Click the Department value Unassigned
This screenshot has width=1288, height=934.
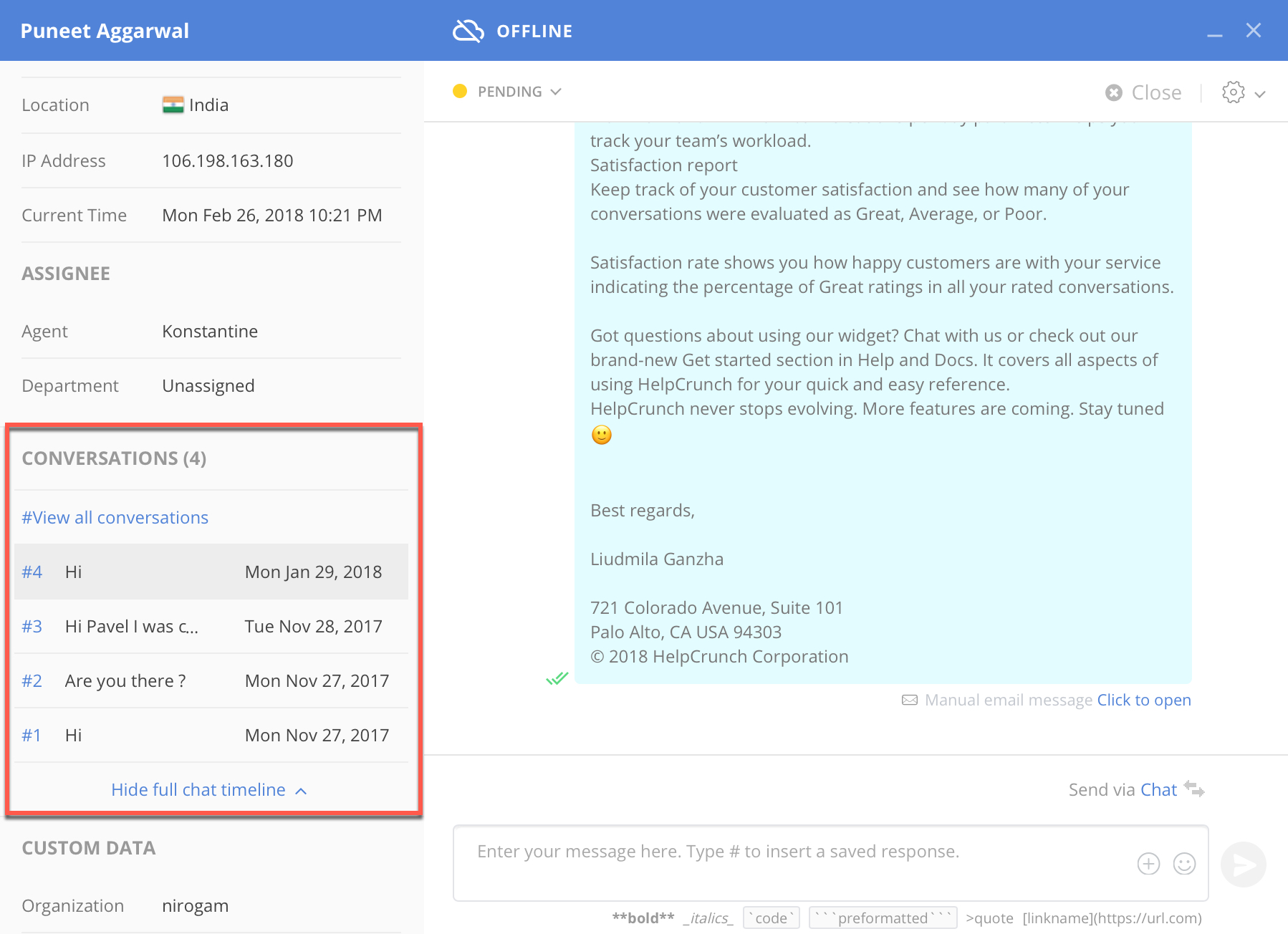pyautogui.click(x=208, y=385)
